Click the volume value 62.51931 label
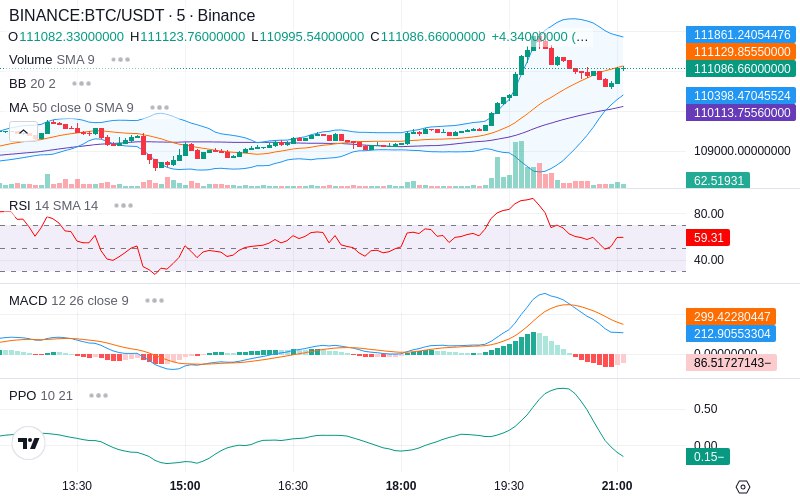Viewport: 800px width, 500px height. coord(718,180)
